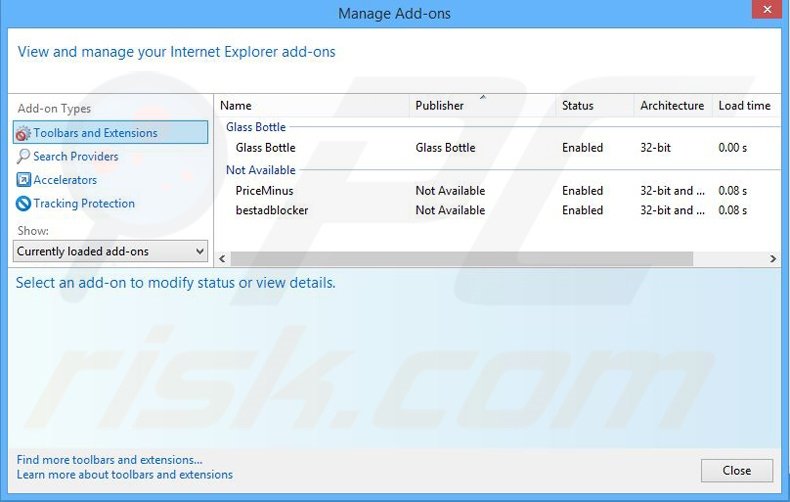Select the Glass Bottle add-on row
This screenshot has height=502, width=790.
click(265, 148)
